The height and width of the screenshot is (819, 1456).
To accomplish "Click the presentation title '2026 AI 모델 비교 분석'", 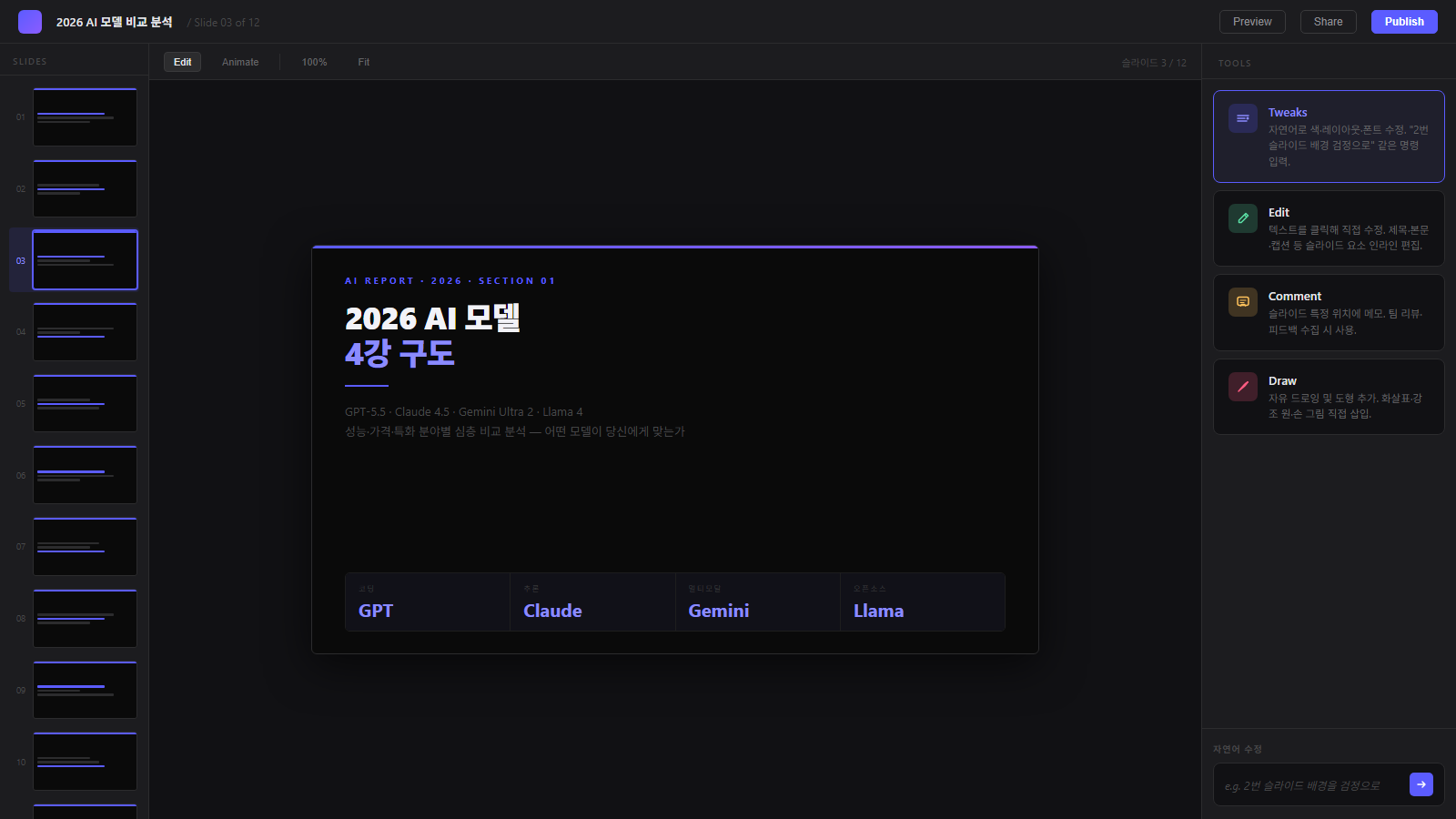I will [x=114, y=22].
